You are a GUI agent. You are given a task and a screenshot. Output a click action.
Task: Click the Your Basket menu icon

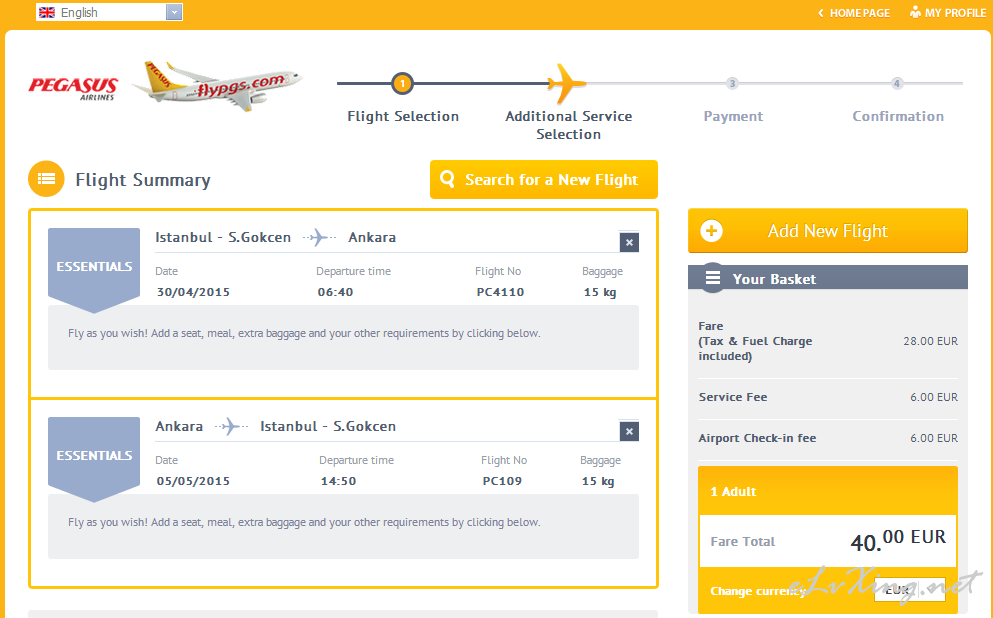point(713,277)
